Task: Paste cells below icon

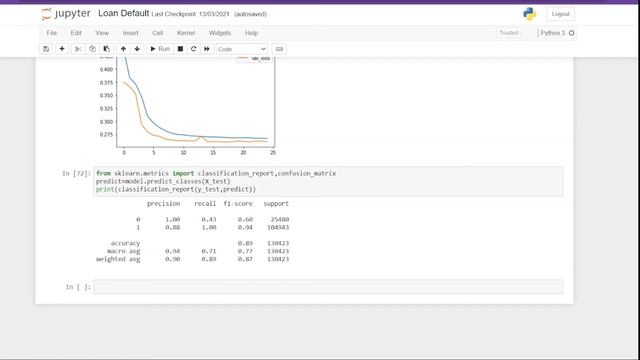Action: coord(107,49)
